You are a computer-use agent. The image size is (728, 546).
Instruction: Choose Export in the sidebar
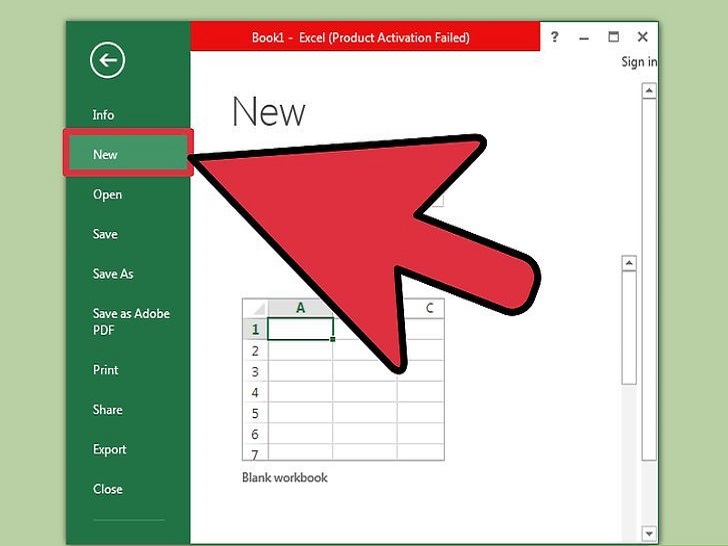point(110,450)
